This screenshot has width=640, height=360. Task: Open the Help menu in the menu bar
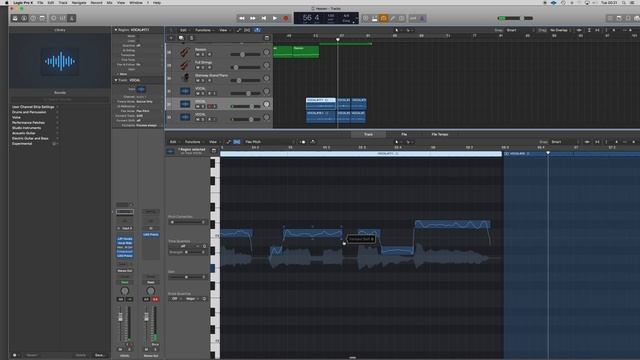(157, 2)
